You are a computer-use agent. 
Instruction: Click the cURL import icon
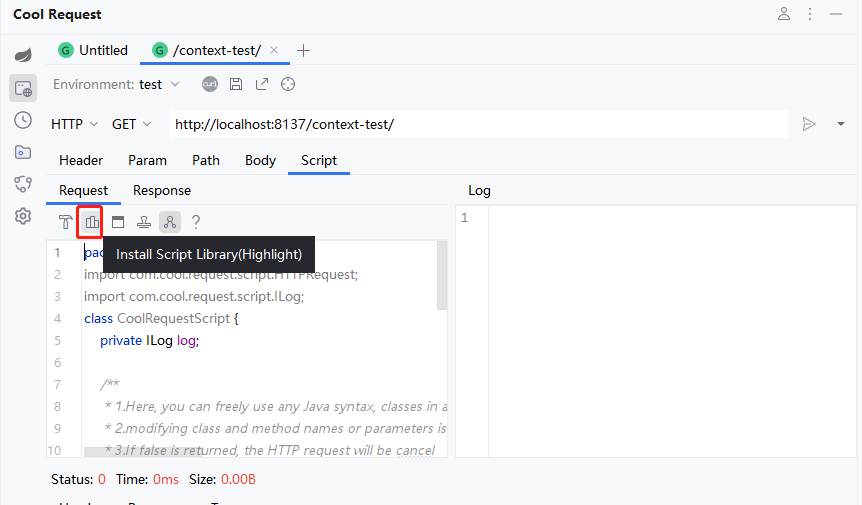tap(209, 84)
